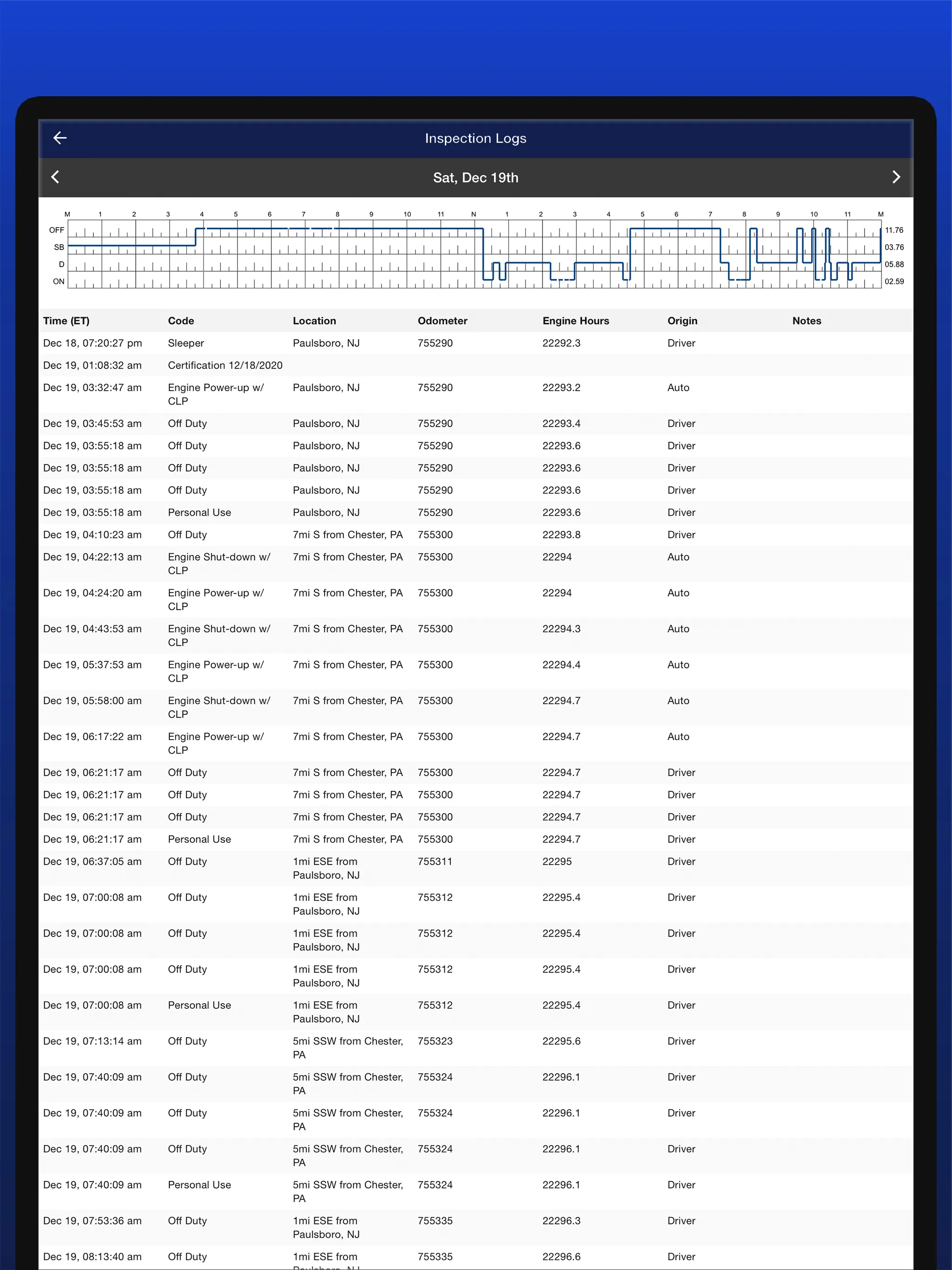Click Paulsboro, NJ in 03:45:53 am row
The height and width of the screenshot is (1270, 952).
click(326, 423)
